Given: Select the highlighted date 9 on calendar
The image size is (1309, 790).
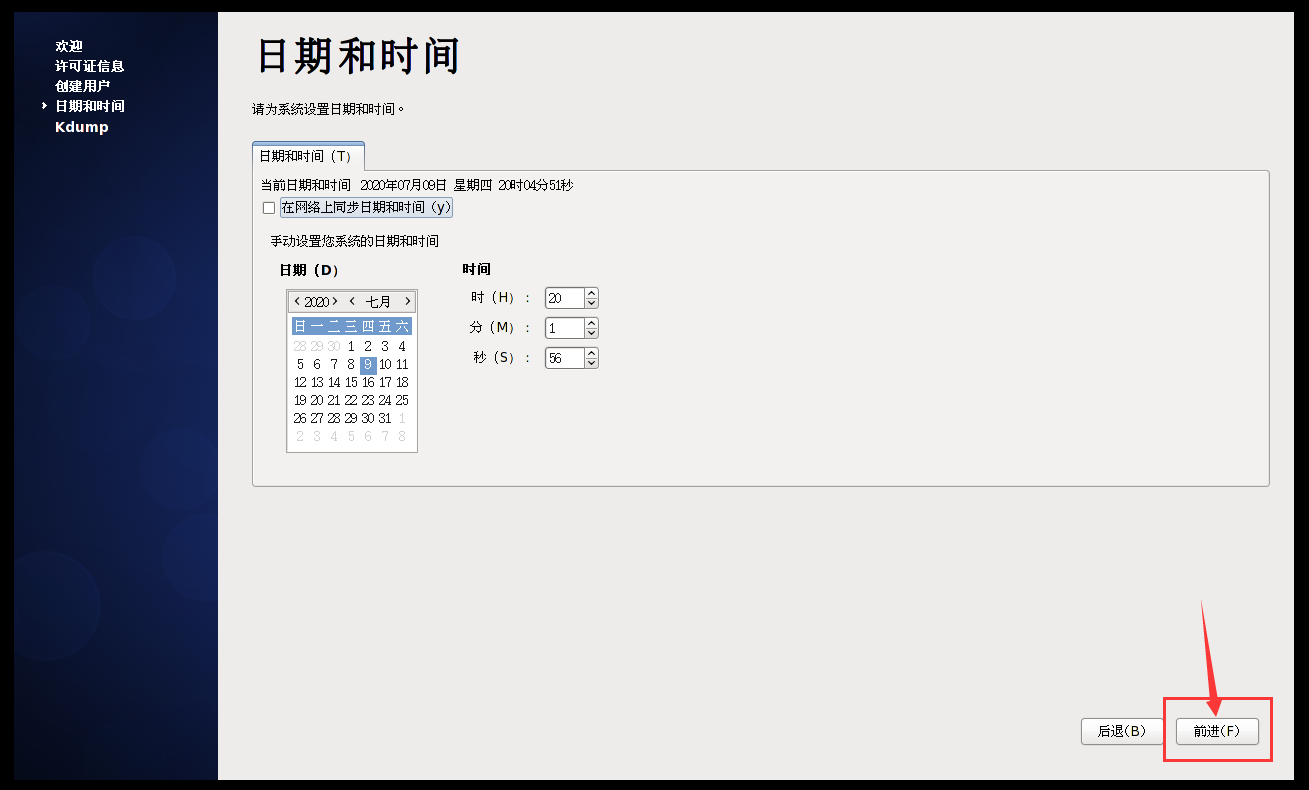Looking at the screenshot, I should [x=367, y=363].
